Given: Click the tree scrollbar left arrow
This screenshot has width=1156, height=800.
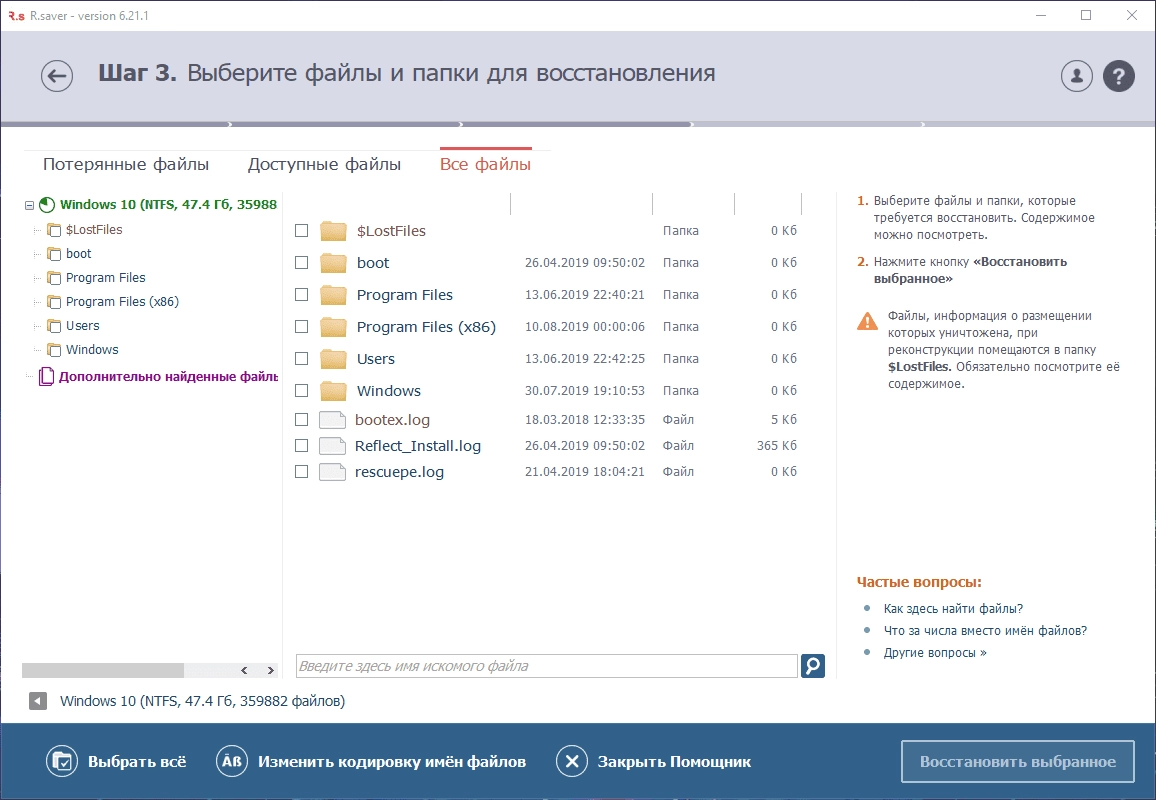Looking at the screenshot, I should pyautogui.click(x=244, y=670).
